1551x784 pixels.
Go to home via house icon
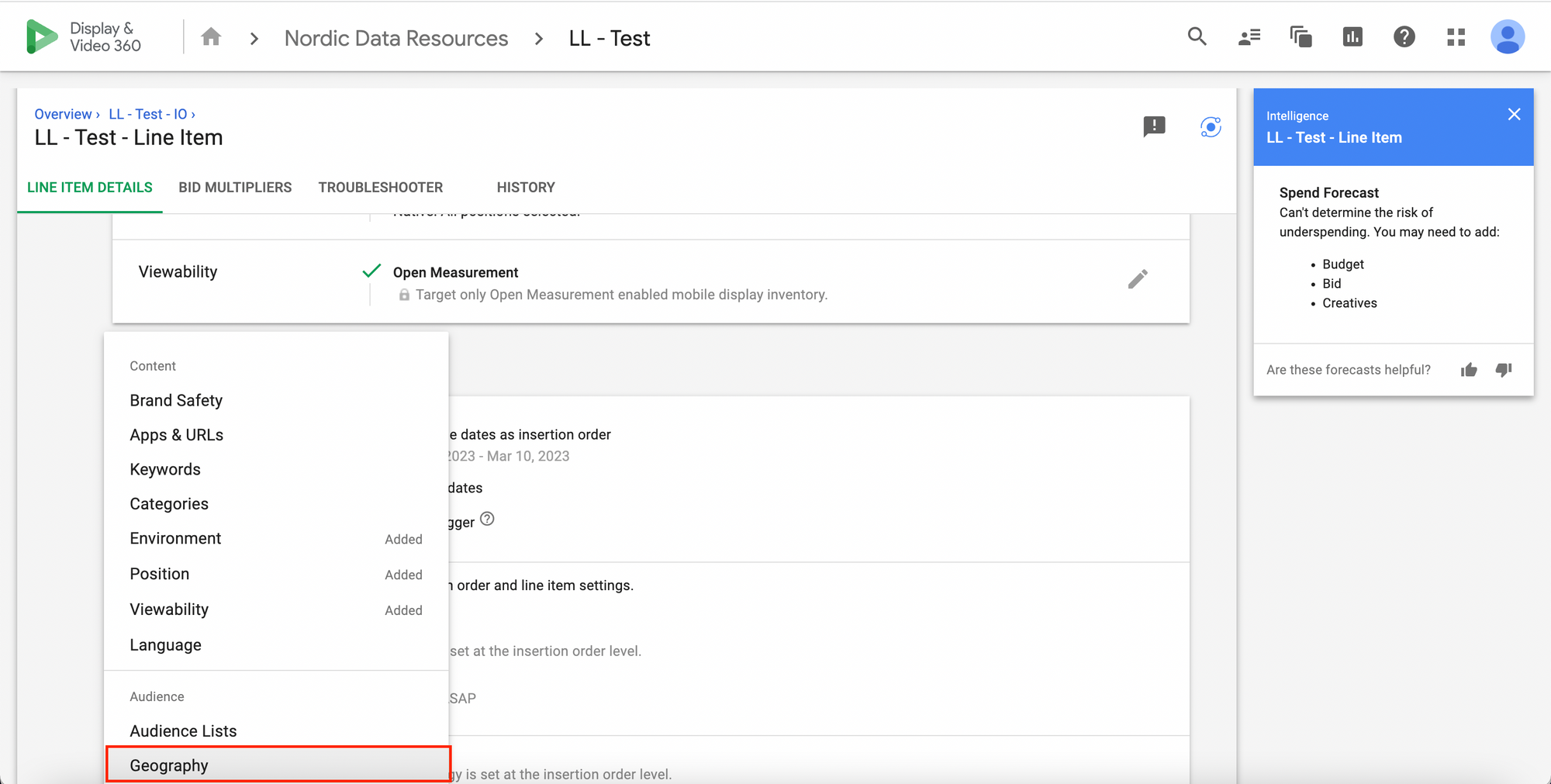coord(211,37)
